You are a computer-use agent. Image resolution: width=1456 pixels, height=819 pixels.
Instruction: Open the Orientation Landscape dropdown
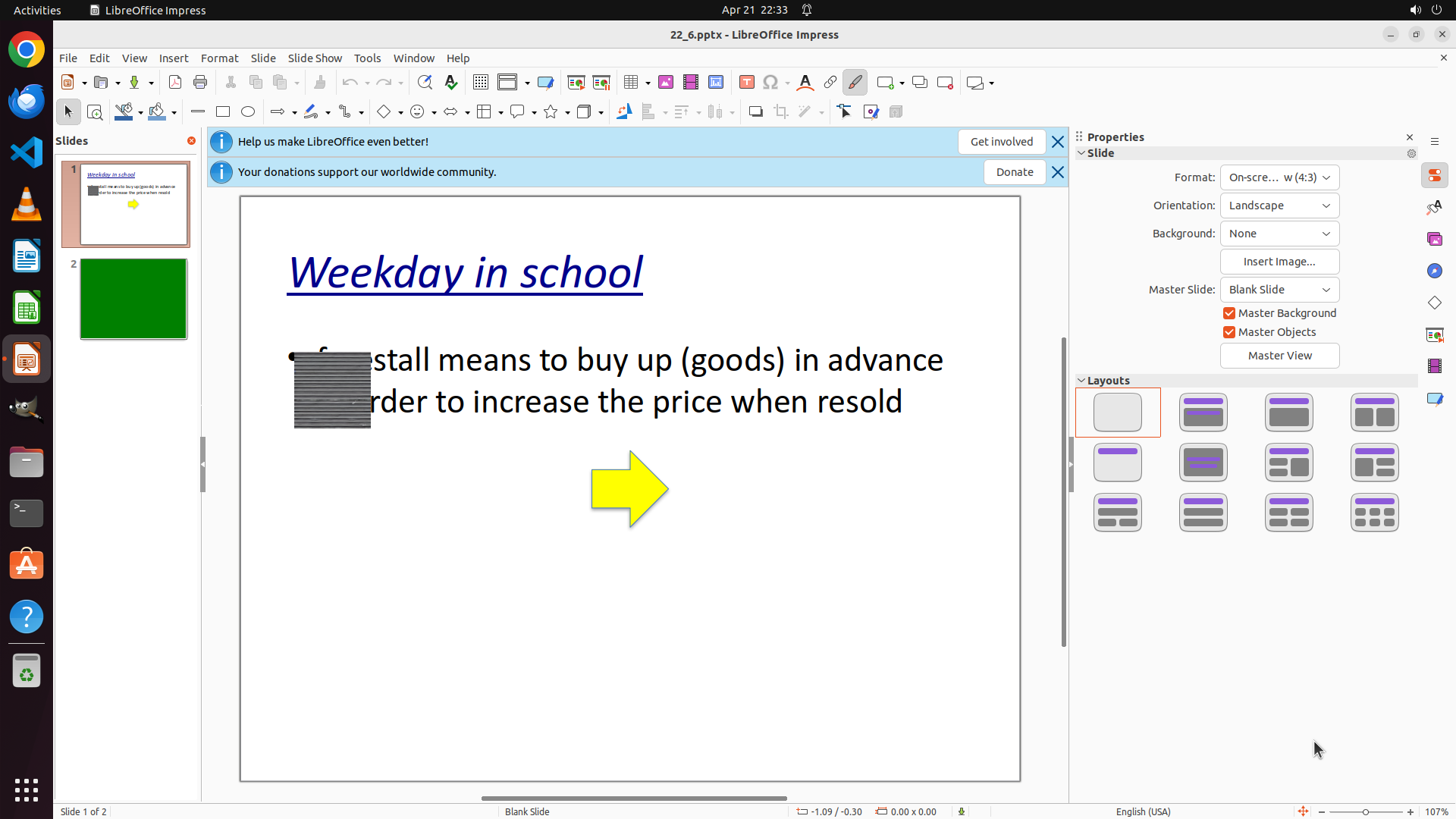(x=1279, y=206)
